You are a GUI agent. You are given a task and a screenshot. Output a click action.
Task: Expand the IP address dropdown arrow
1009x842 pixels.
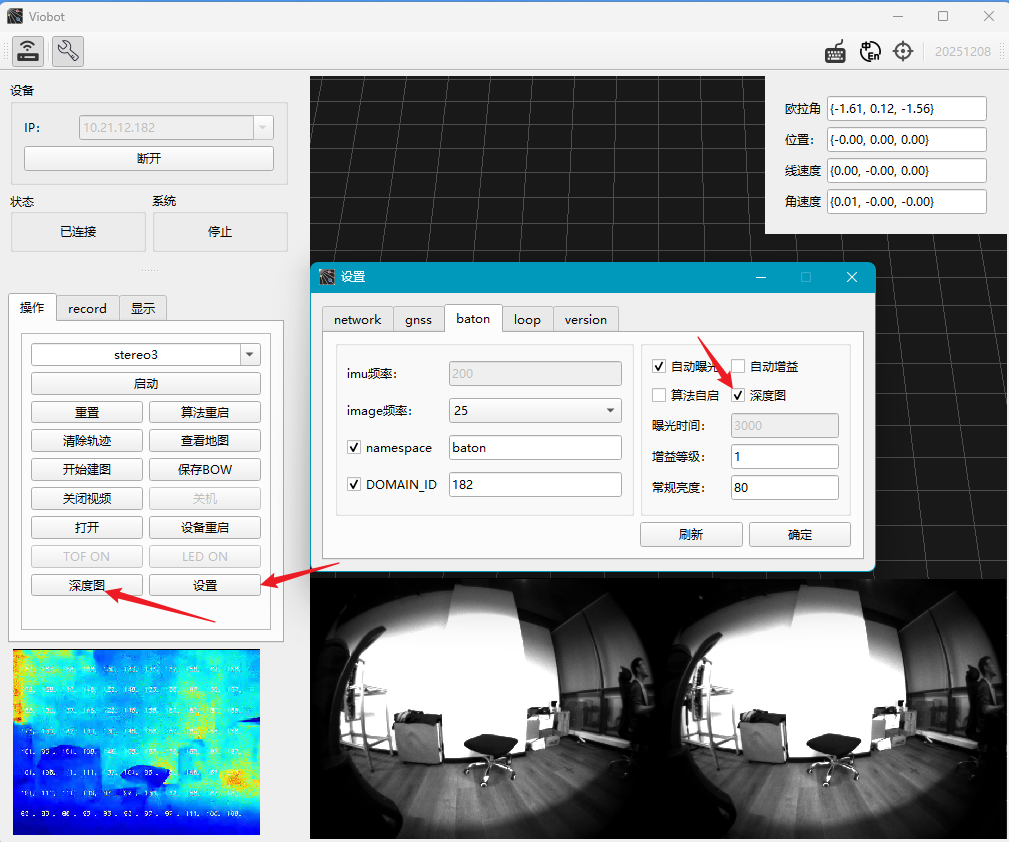[x=263, y=127]
